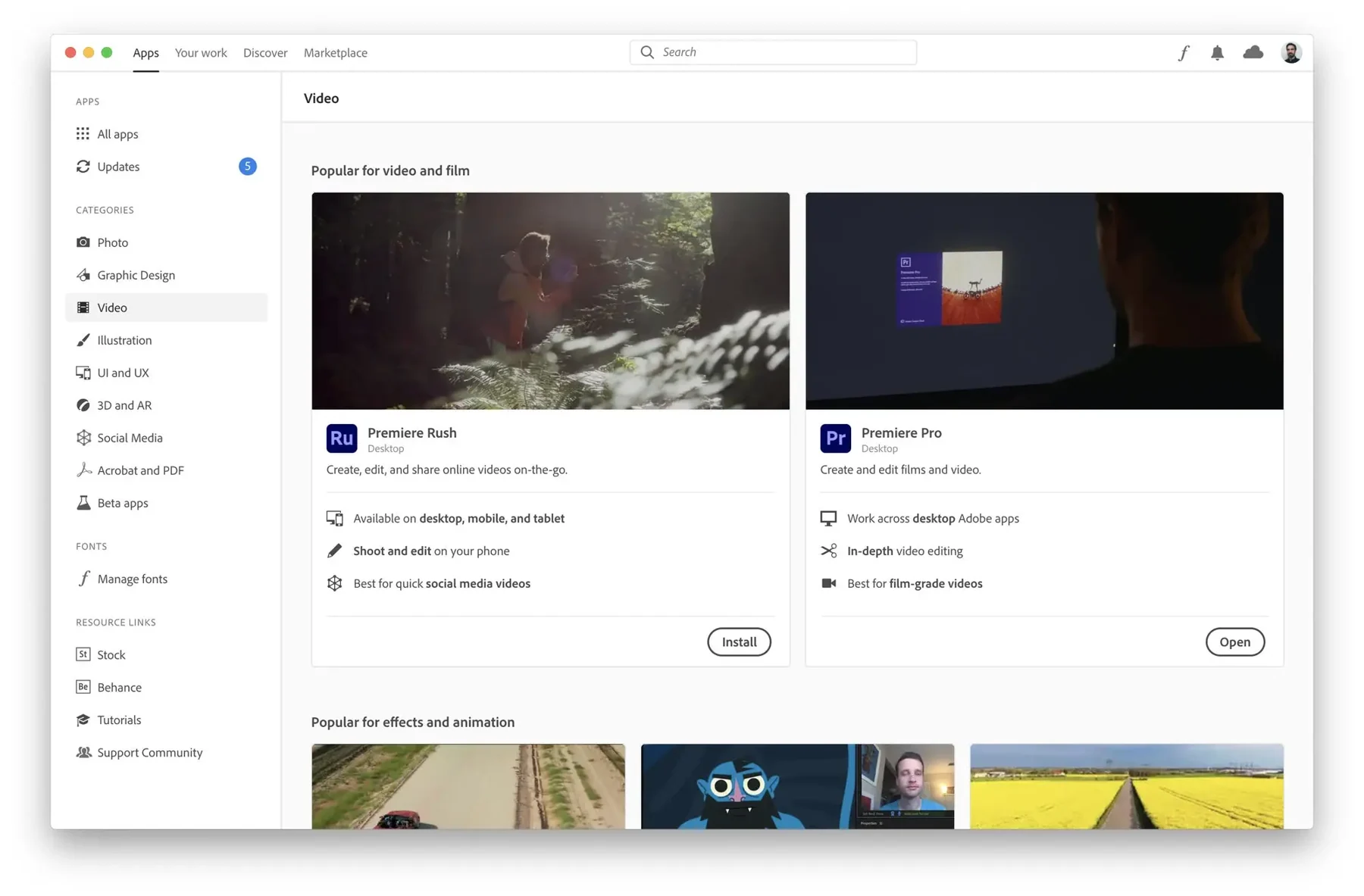Click the red car road thumbnail

coord(468,786)
